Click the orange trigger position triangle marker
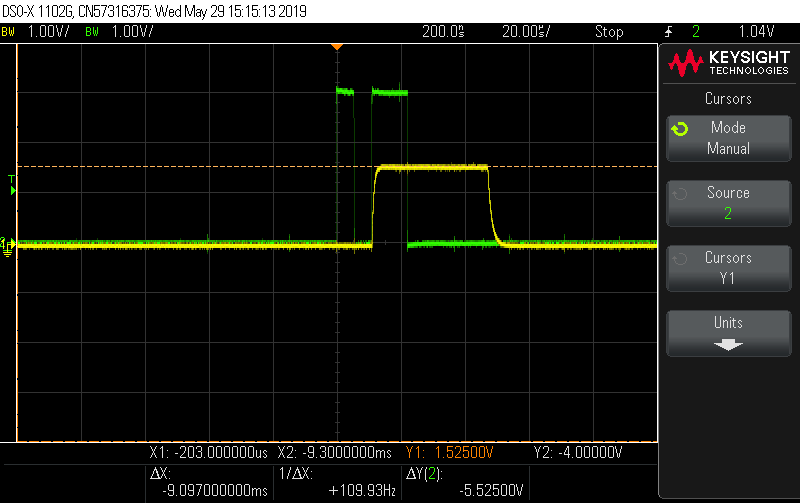Screen dimensions: 800x503 [337, 47]
